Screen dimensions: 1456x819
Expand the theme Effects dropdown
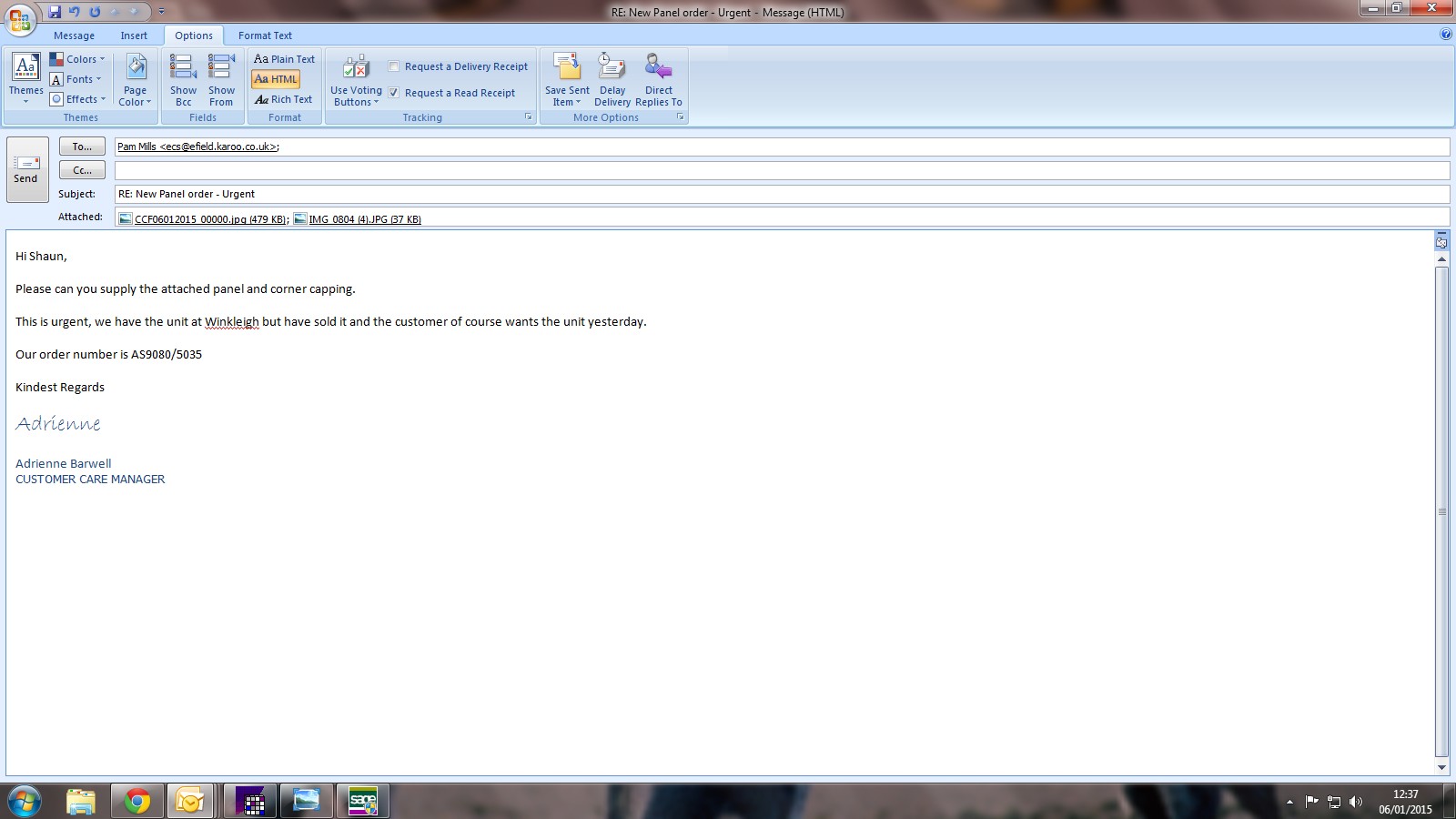pyautogui.click(x=78, y=99)
